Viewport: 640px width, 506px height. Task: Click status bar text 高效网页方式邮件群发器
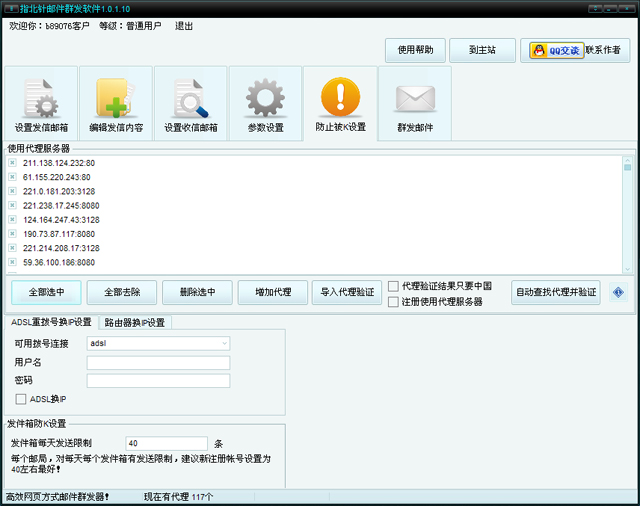point(58,497)
